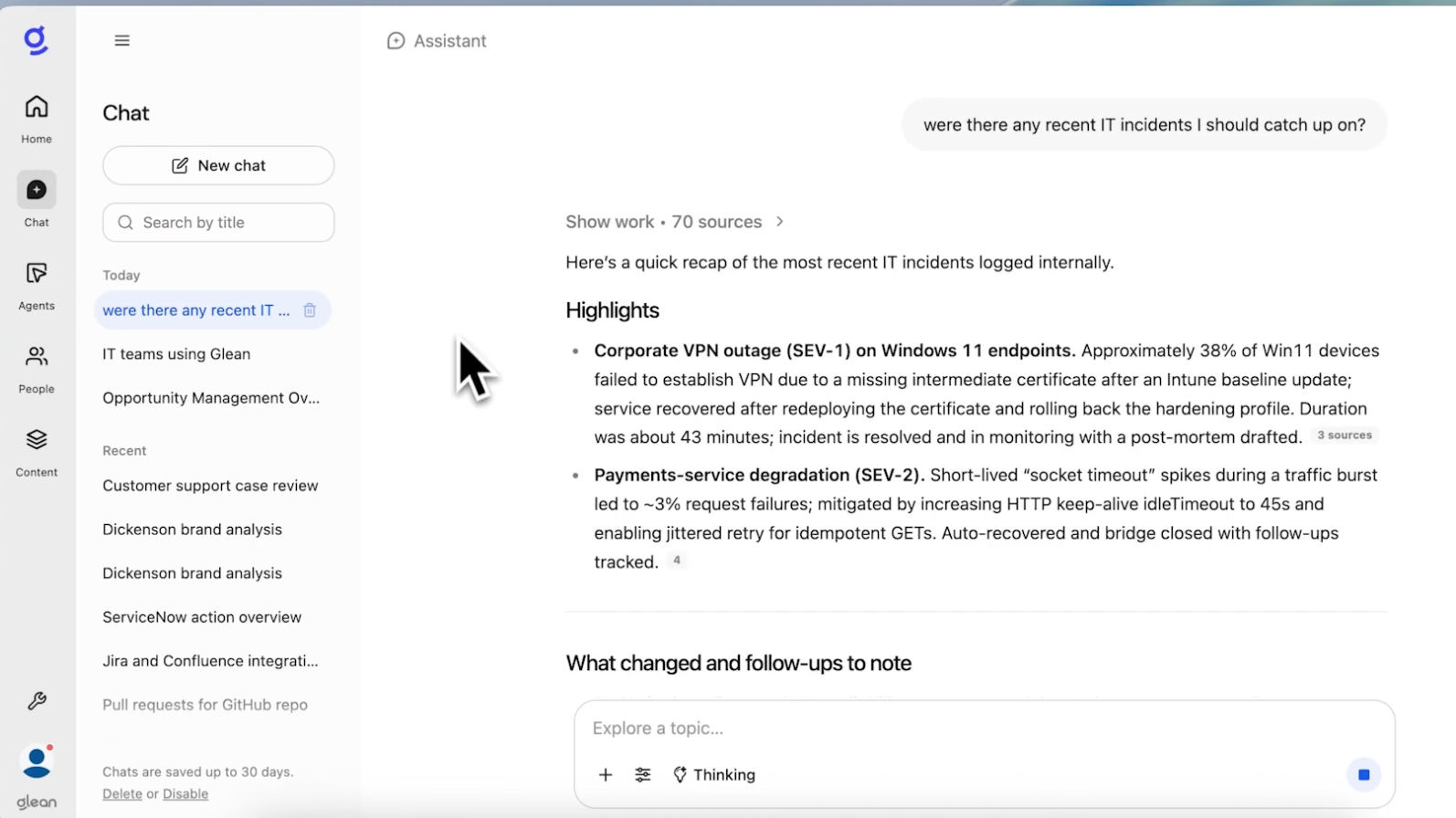The image size is (1456, 818).
Task: Collapse the chat list with hamburger icon
Action: (x=122, y=40)
